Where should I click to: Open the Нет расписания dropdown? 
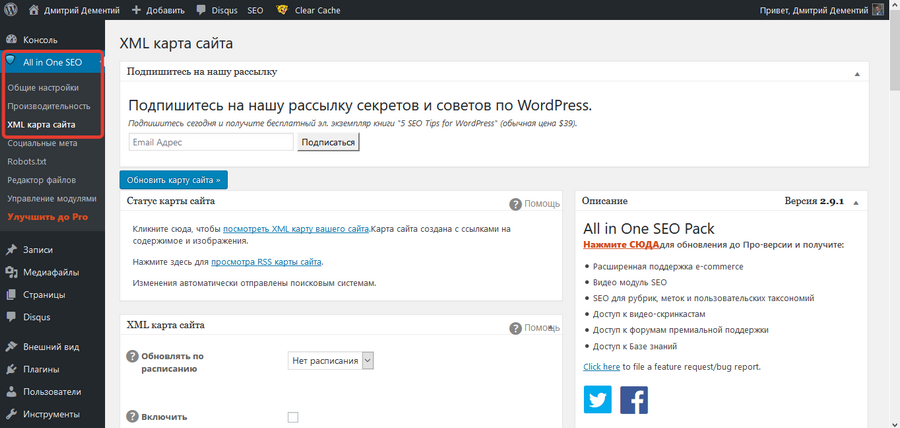point(331,360)
